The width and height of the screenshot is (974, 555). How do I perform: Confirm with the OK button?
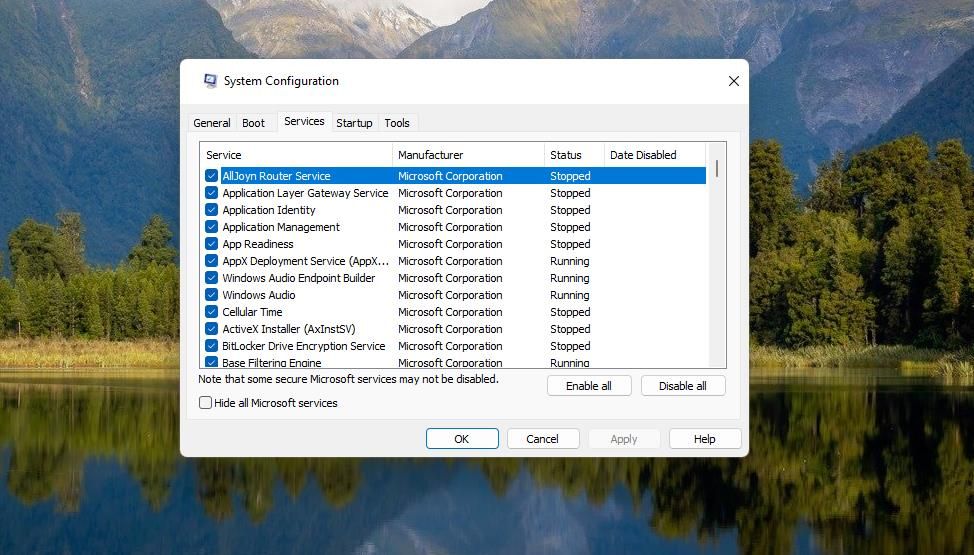pyautogui.click(x=462, y=439)
